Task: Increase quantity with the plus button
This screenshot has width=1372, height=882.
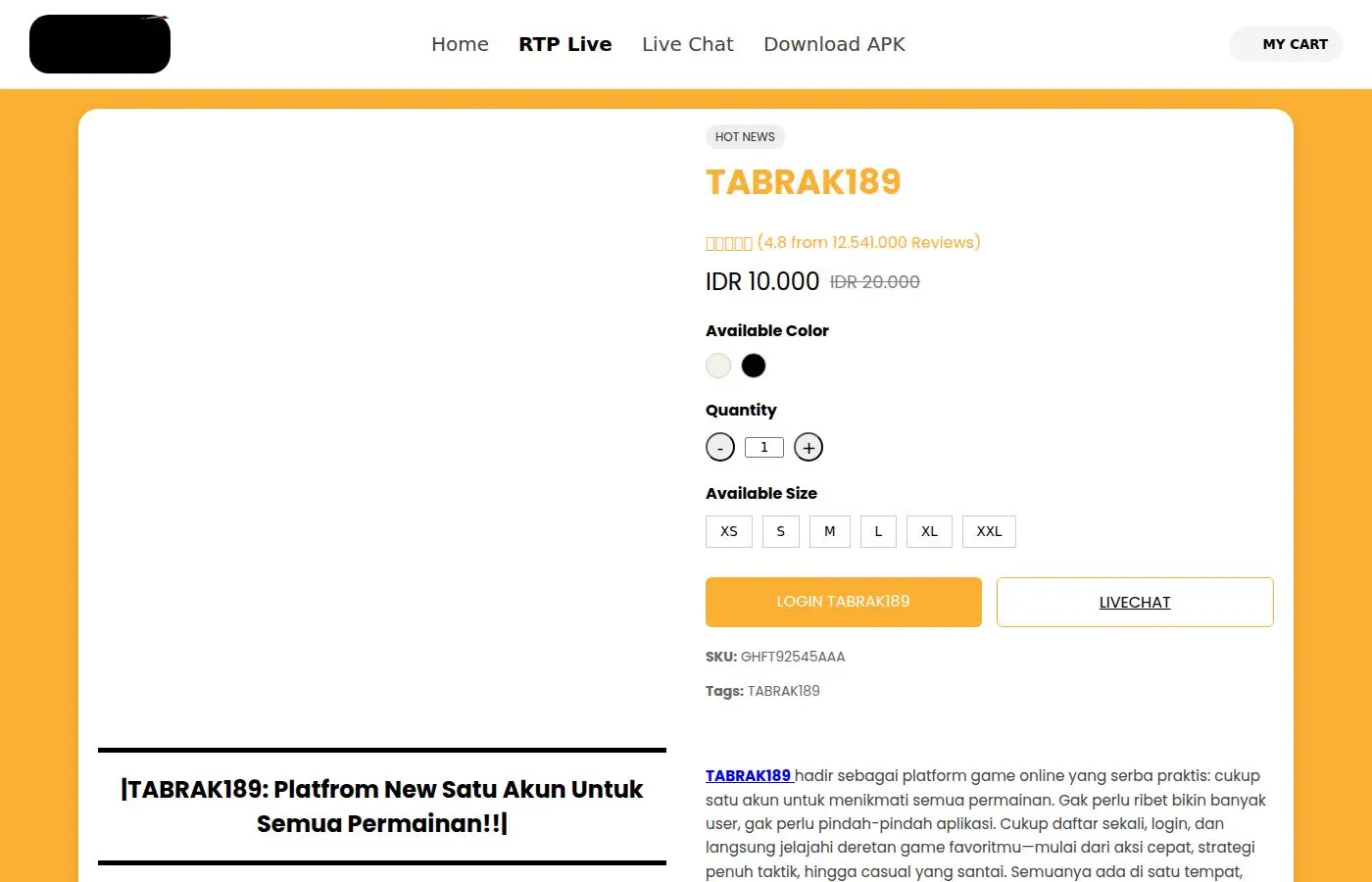Action: coord(808,447)
